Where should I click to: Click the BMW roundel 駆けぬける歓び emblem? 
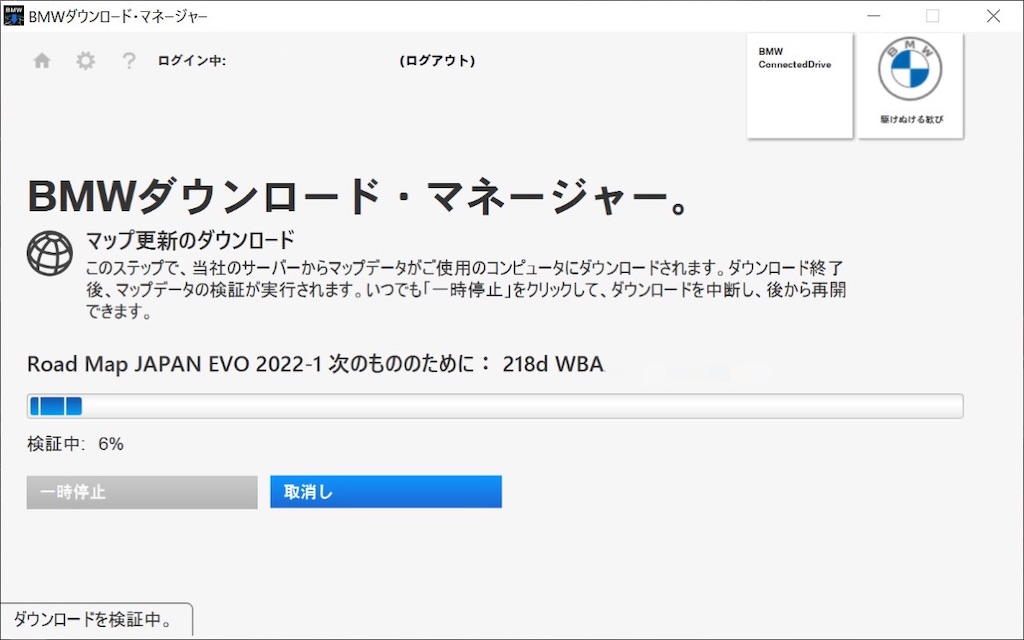pyautogui.click(x=909, y=85)
